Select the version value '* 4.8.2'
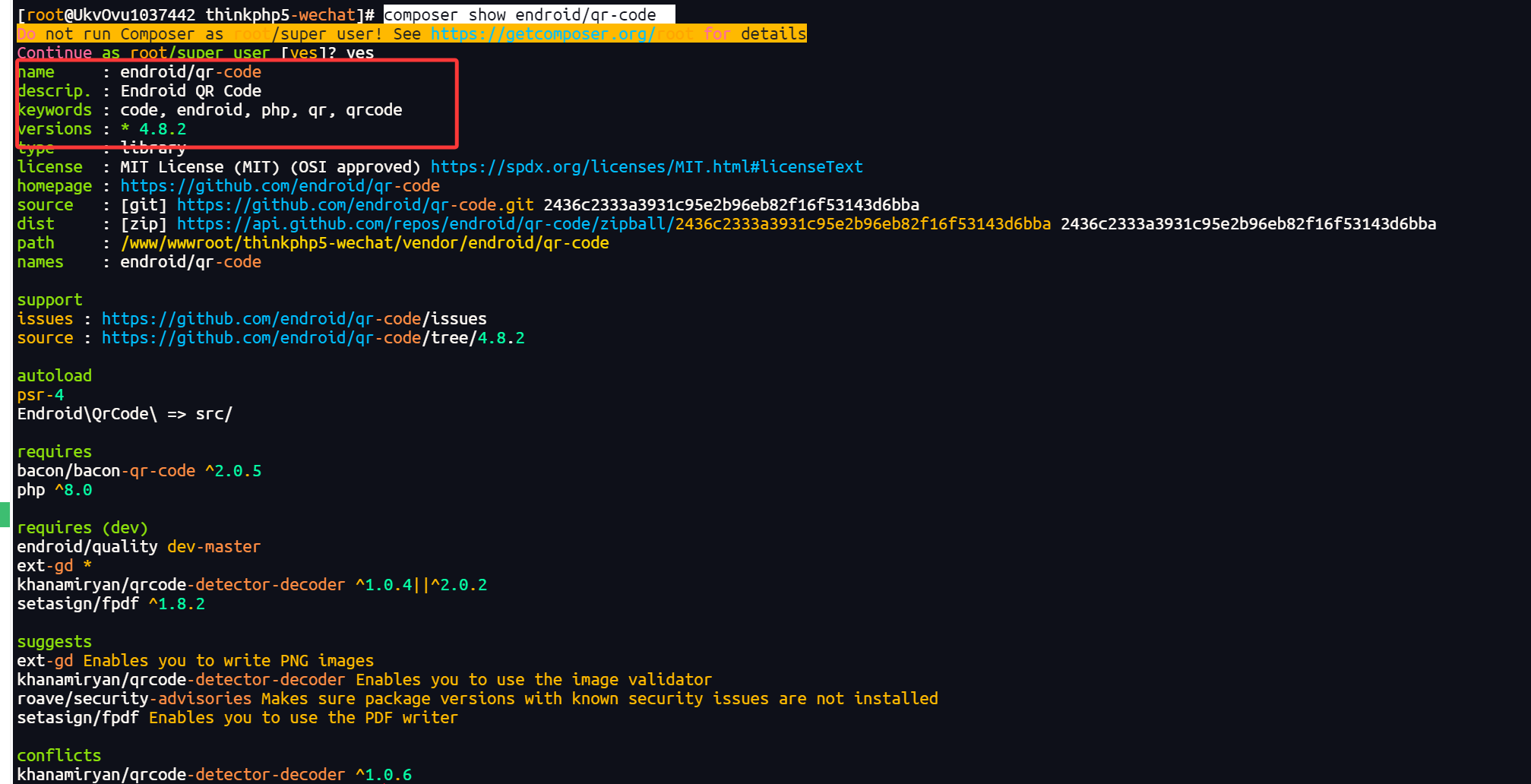1531x784 pixels. 153,129
